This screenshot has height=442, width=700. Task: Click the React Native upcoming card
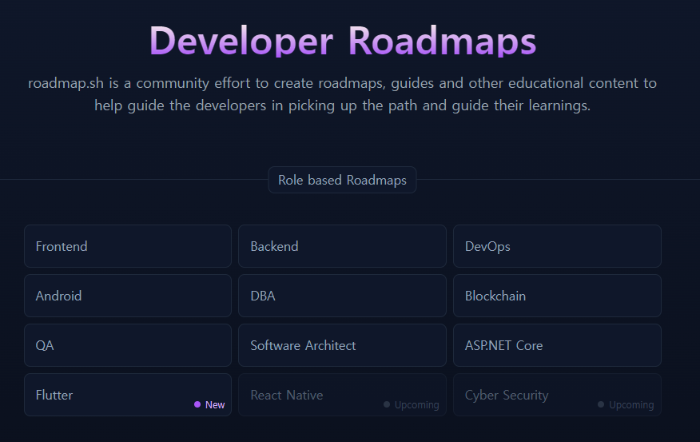point(342,395)
